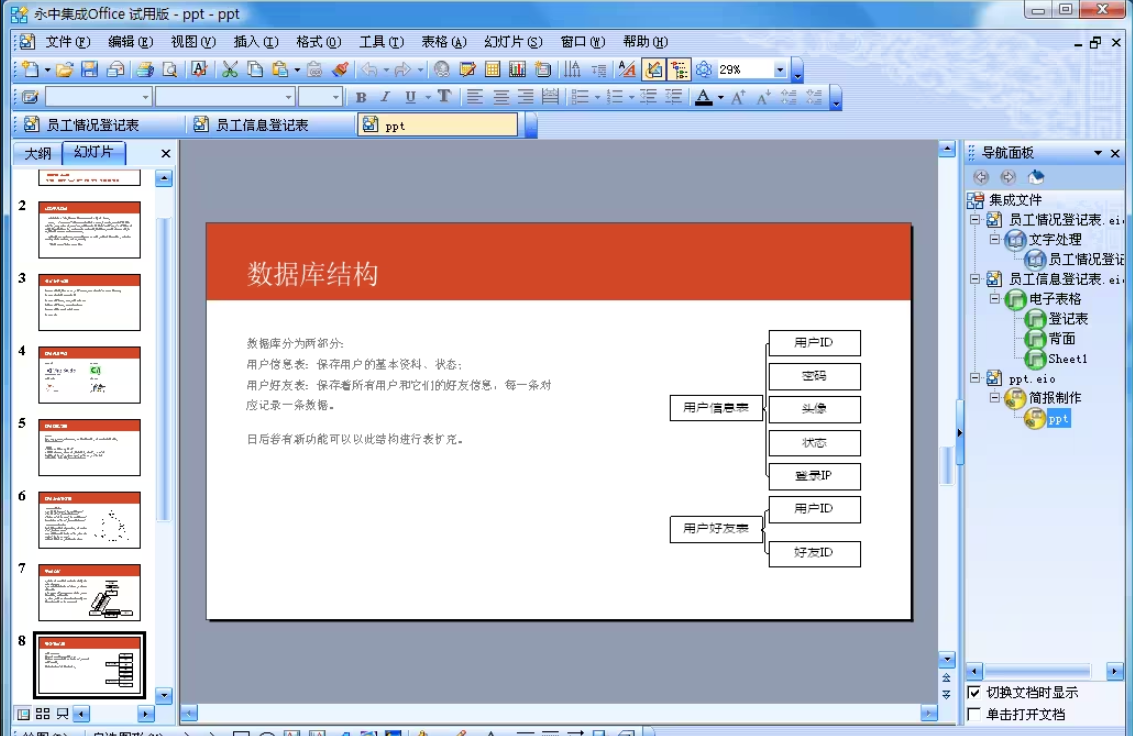Uncheck the 切换文档时显示 checkbox
The width and height of the screenshot is (1133, 736).
coord(974,693)
